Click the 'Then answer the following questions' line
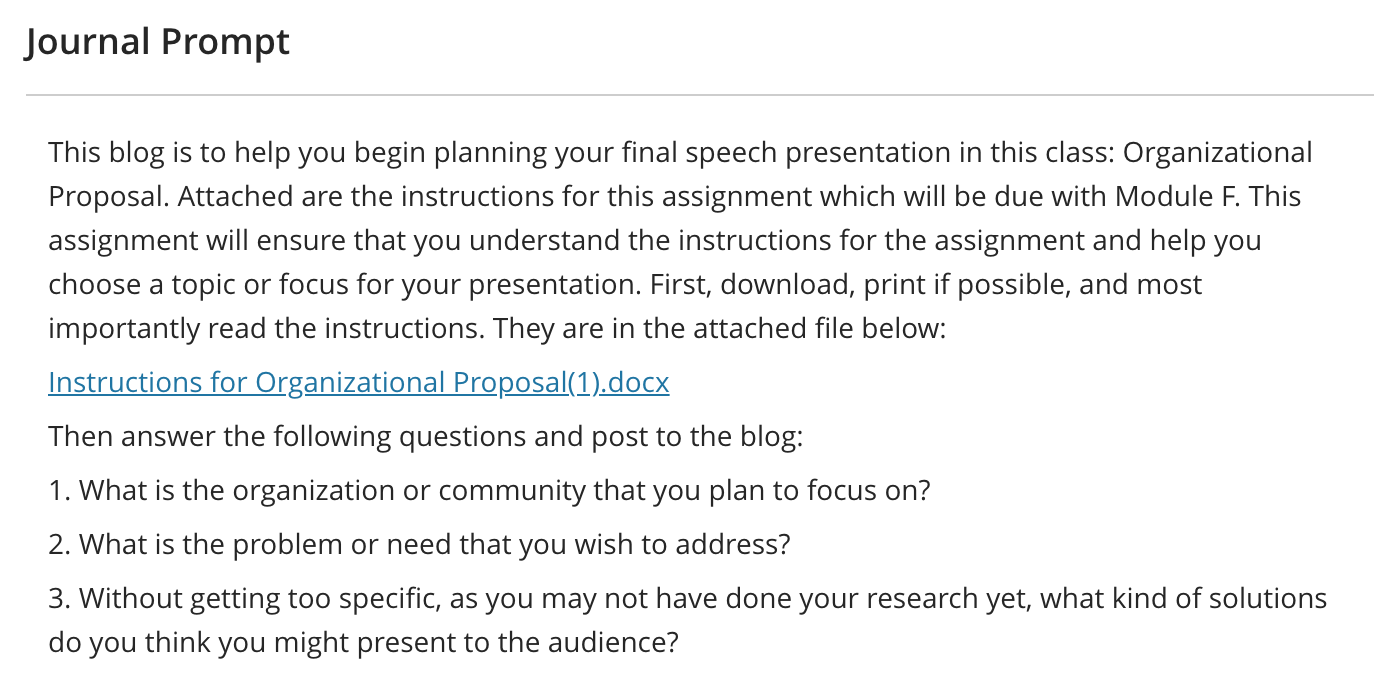1374x694 pixels. 426,437
